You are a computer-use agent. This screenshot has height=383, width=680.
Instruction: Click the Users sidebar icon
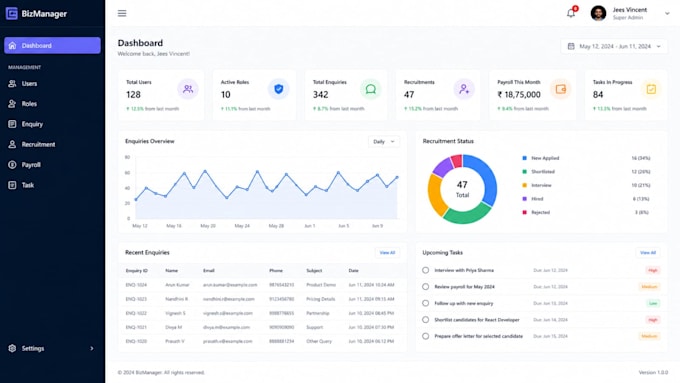[12, 84]
